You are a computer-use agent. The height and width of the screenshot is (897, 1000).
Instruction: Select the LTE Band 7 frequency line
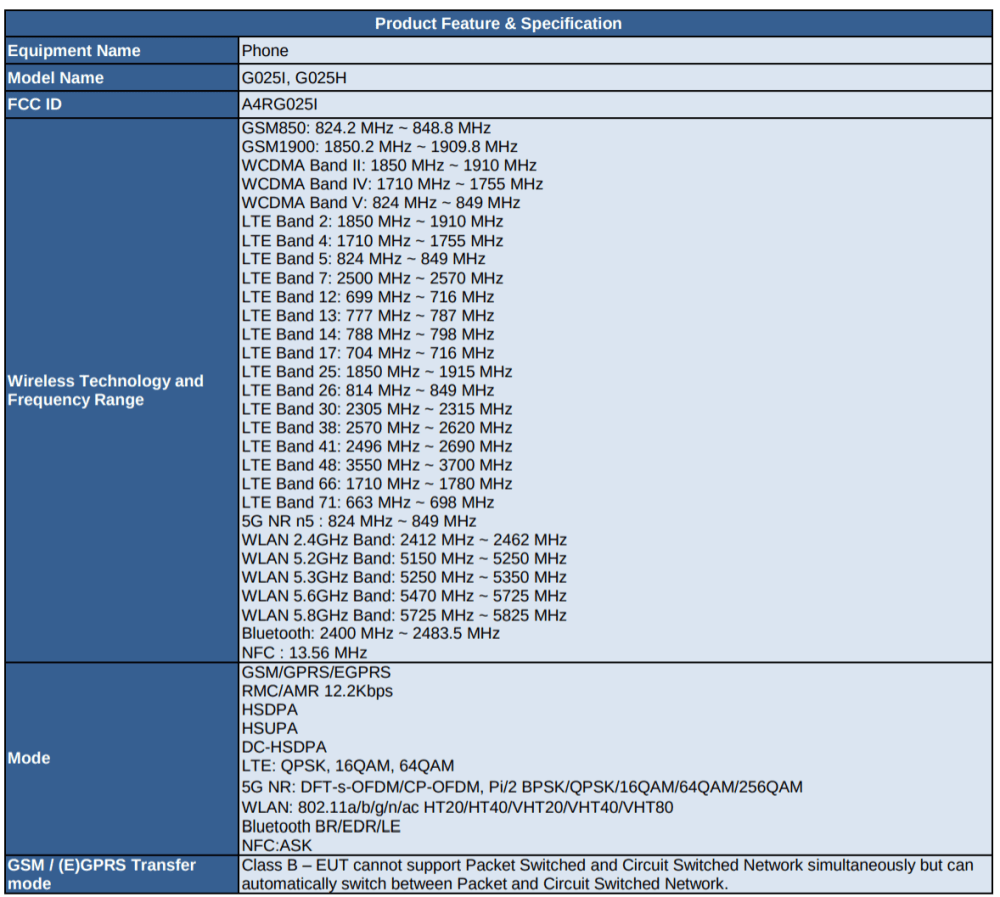372,278
